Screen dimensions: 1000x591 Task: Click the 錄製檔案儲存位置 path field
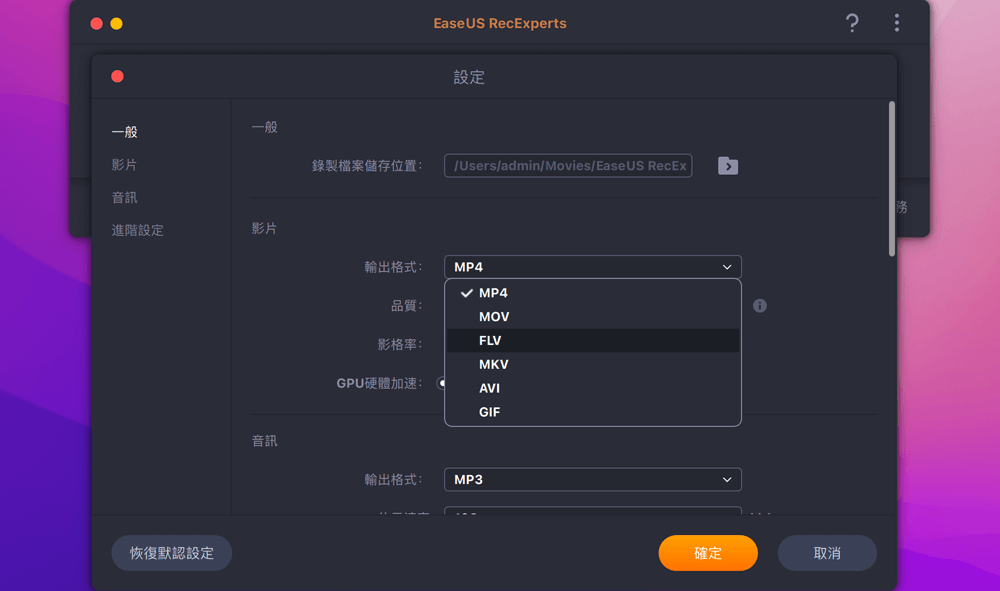coord(568,166)
